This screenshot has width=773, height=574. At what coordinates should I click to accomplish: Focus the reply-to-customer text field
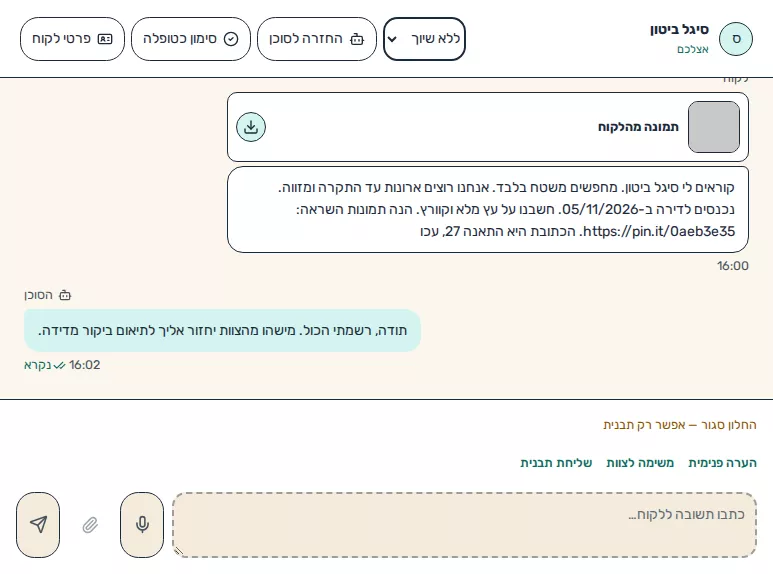[464, 525]
